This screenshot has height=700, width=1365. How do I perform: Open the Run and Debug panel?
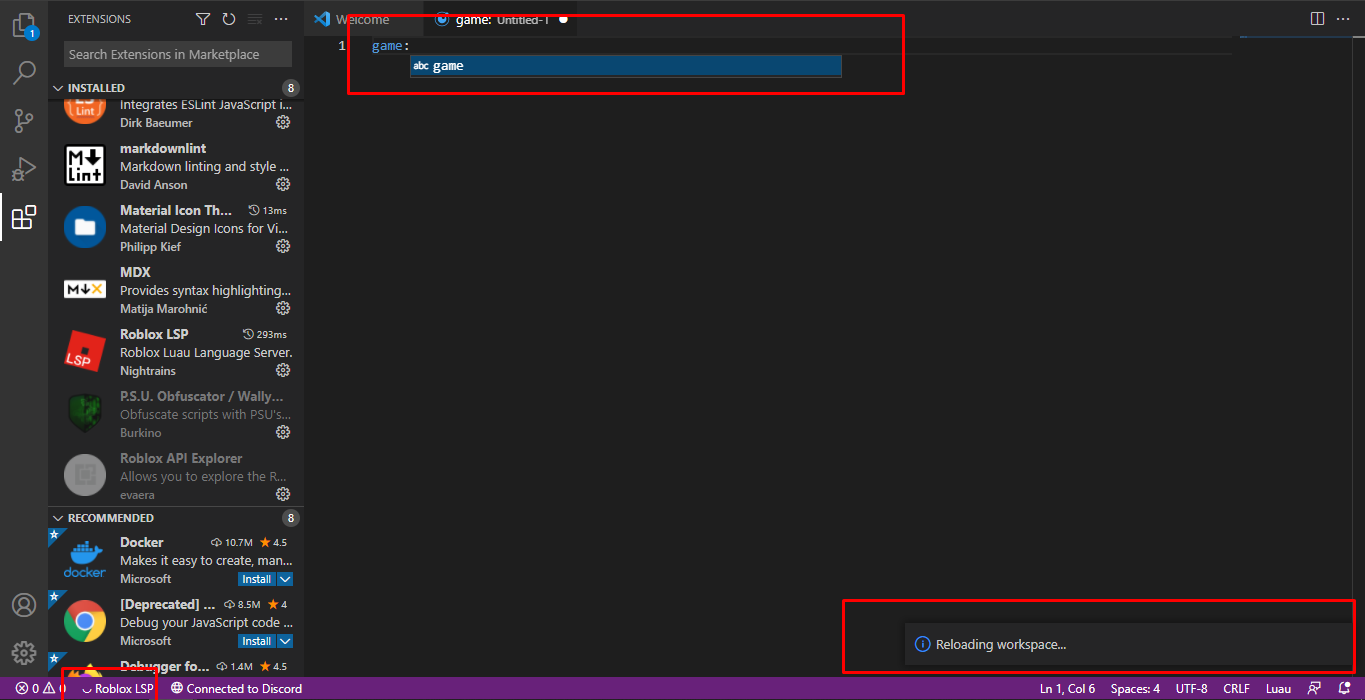(x=23, y=169)
